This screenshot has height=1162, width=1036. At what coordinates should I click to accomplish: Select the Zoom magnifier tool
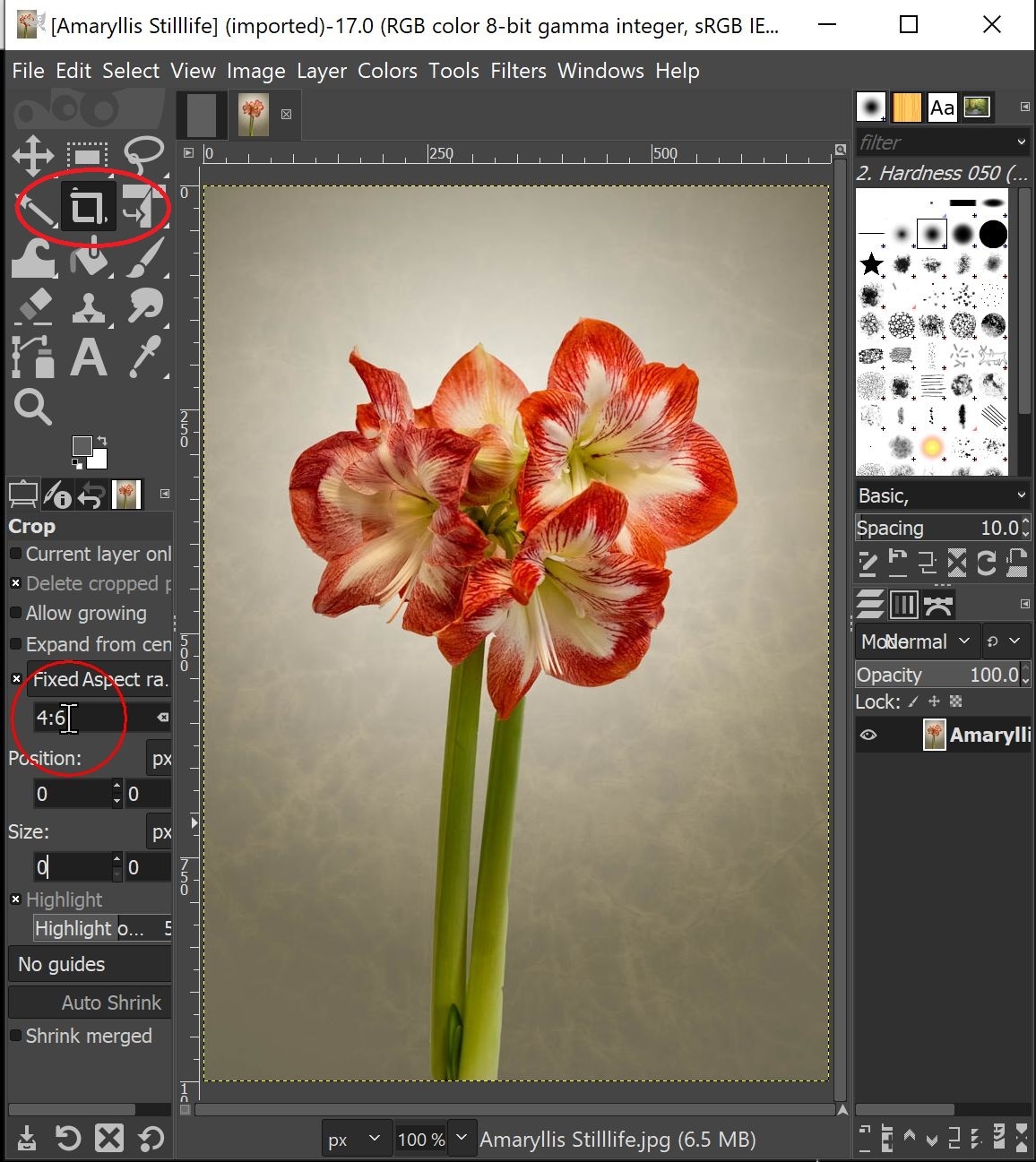pos(33,407)
